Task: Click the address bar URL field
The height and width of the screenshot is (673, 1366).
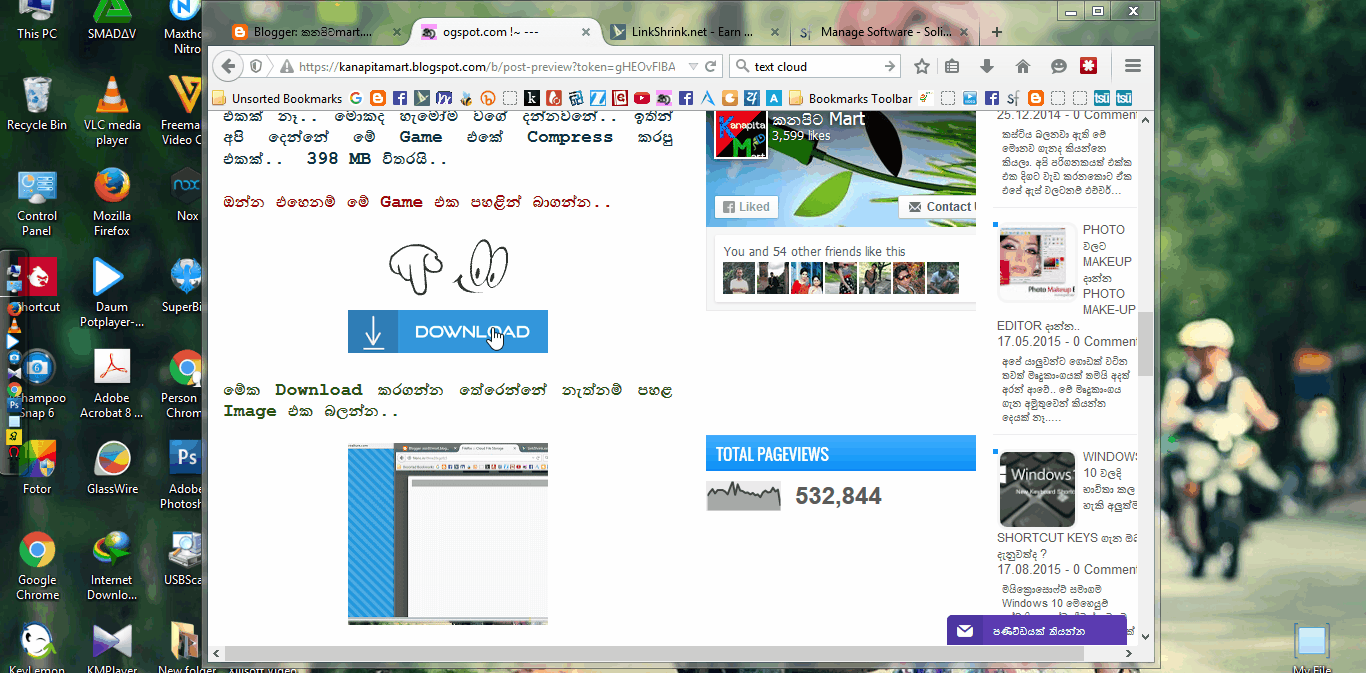Action: [x=489, y=66]
